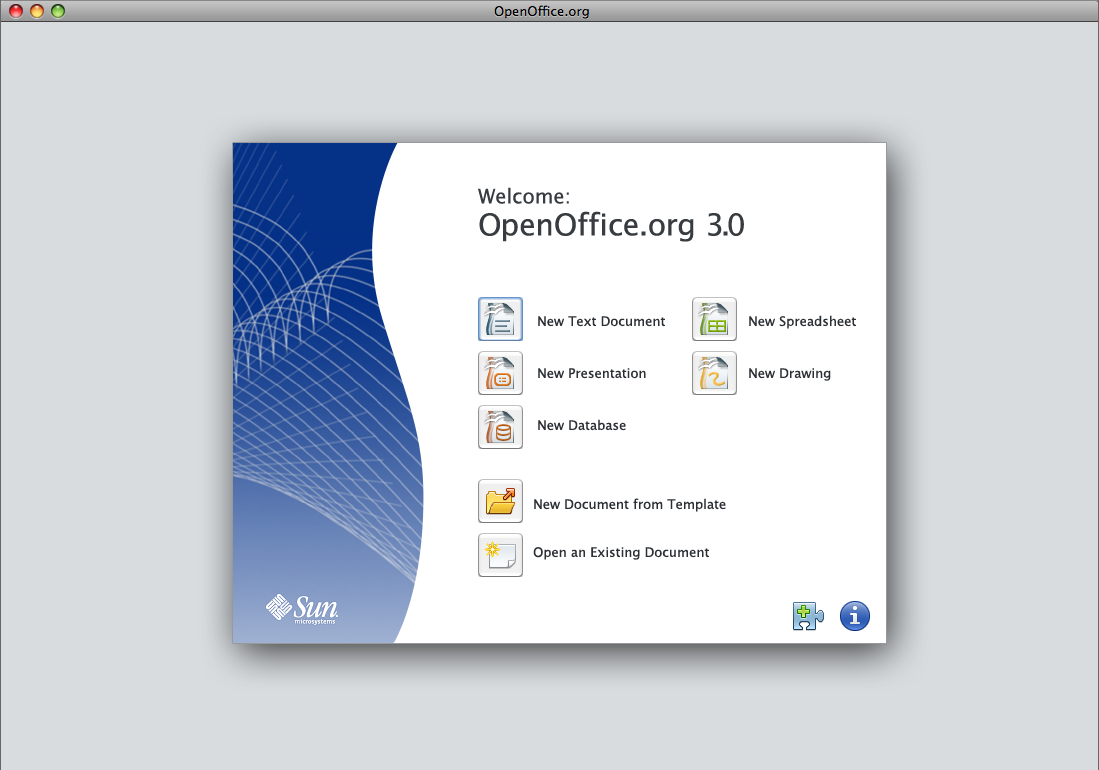Open extensions via the puzzle piece icon
Screen dimensions: 1099x770
(x=807, y=616)
